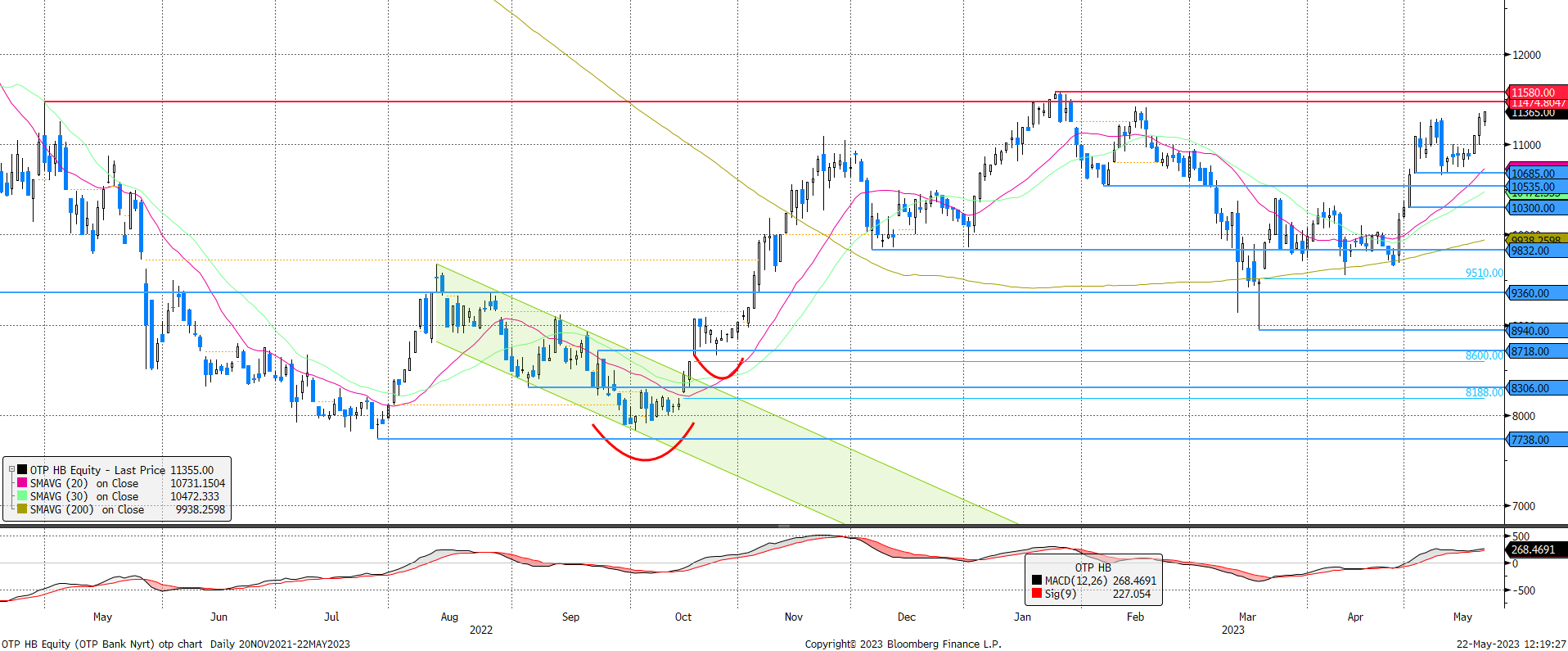
Task: Click the Apr month label on time axis
Action: point(1355,617)
